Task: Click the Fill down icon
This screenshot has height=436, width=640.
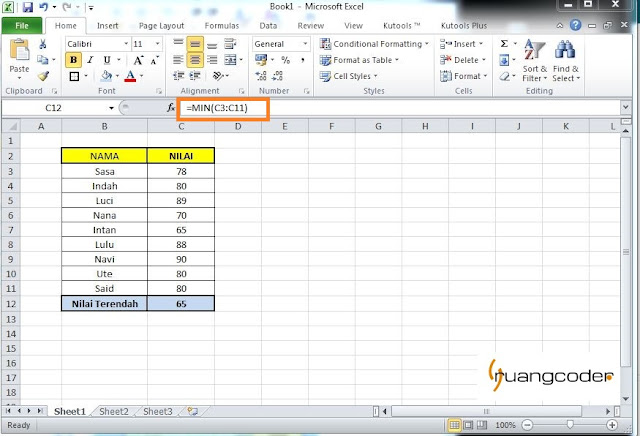Action: (504, 60)
